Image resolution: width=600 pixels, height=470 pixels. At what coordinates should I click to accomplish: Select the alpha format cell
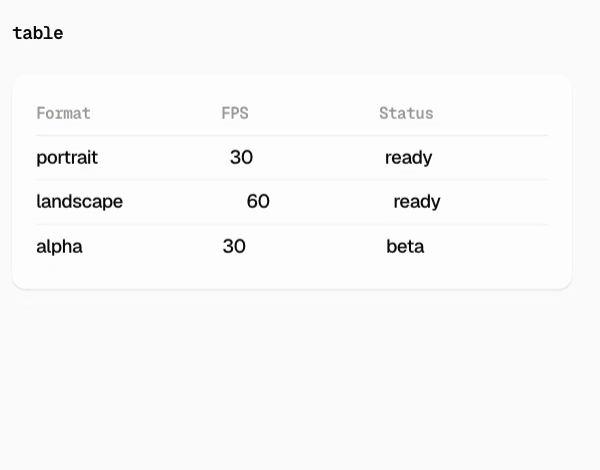(59, 246)
